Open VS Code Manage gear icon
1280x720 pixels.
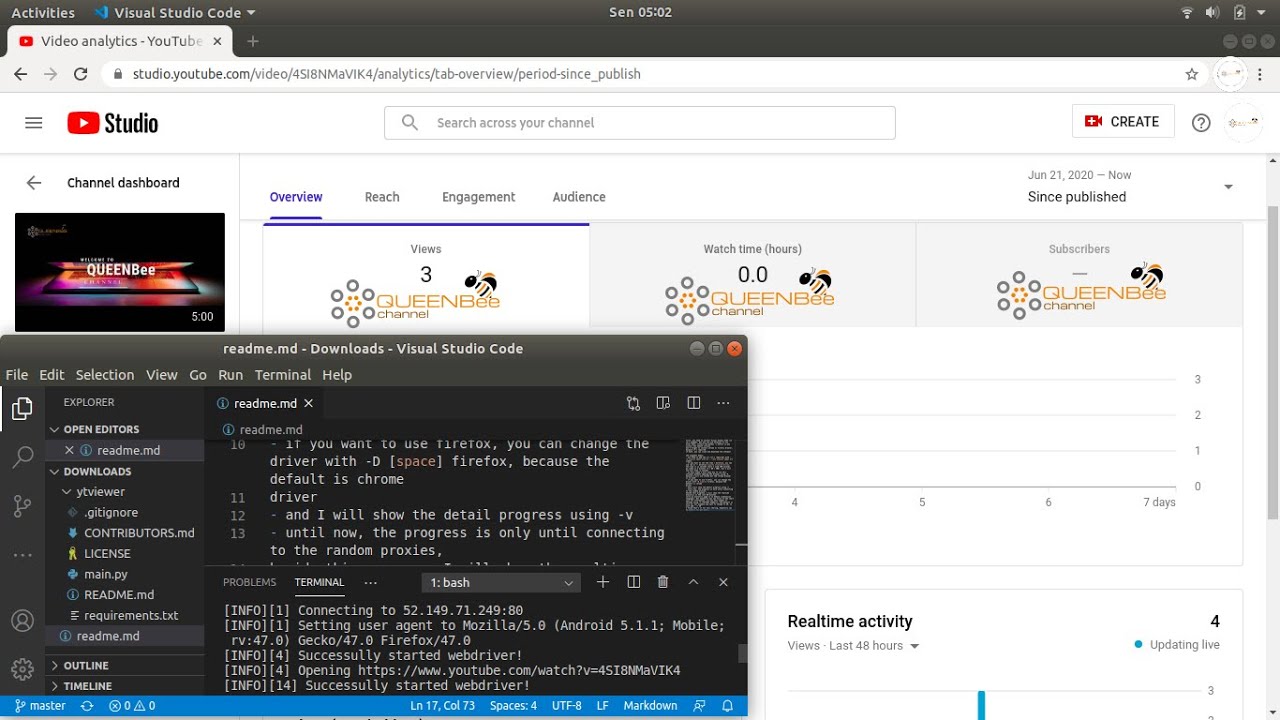pyautogui.click(x=22, y=669)
